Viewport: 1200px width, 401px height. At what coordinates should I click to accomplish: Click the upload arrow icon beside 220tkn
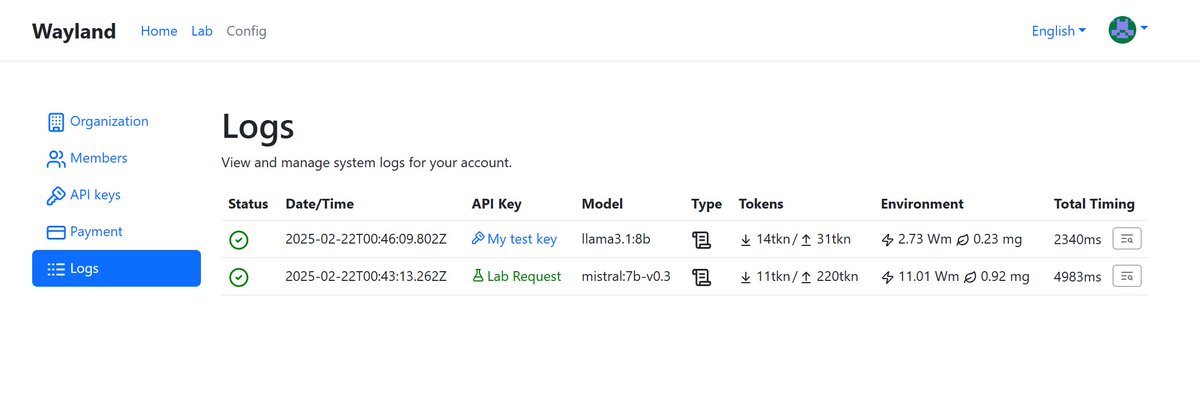[x=805, y=277]
